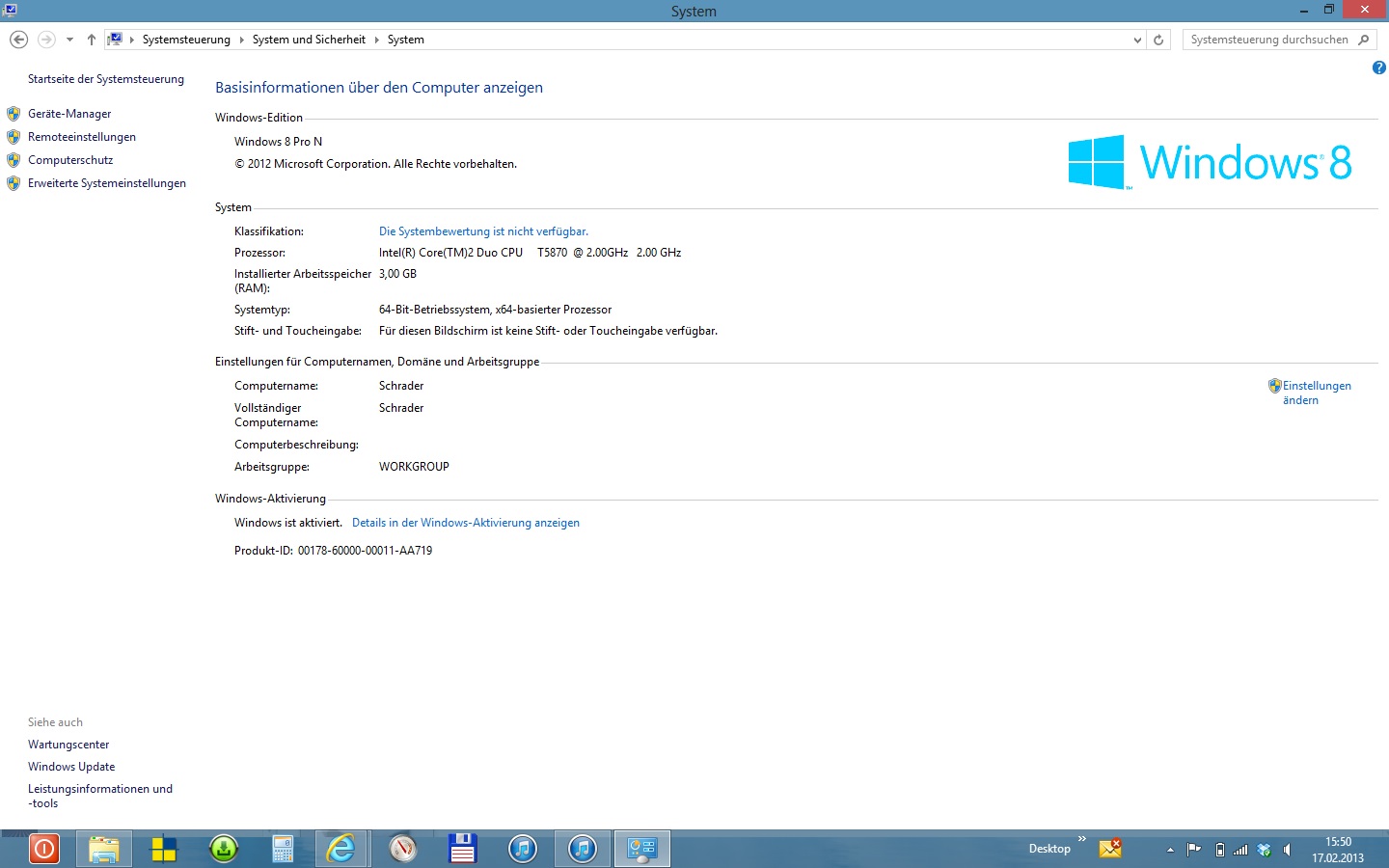
Task: Open the Action Center flag tray icon
Action: tap(1194, 850)
